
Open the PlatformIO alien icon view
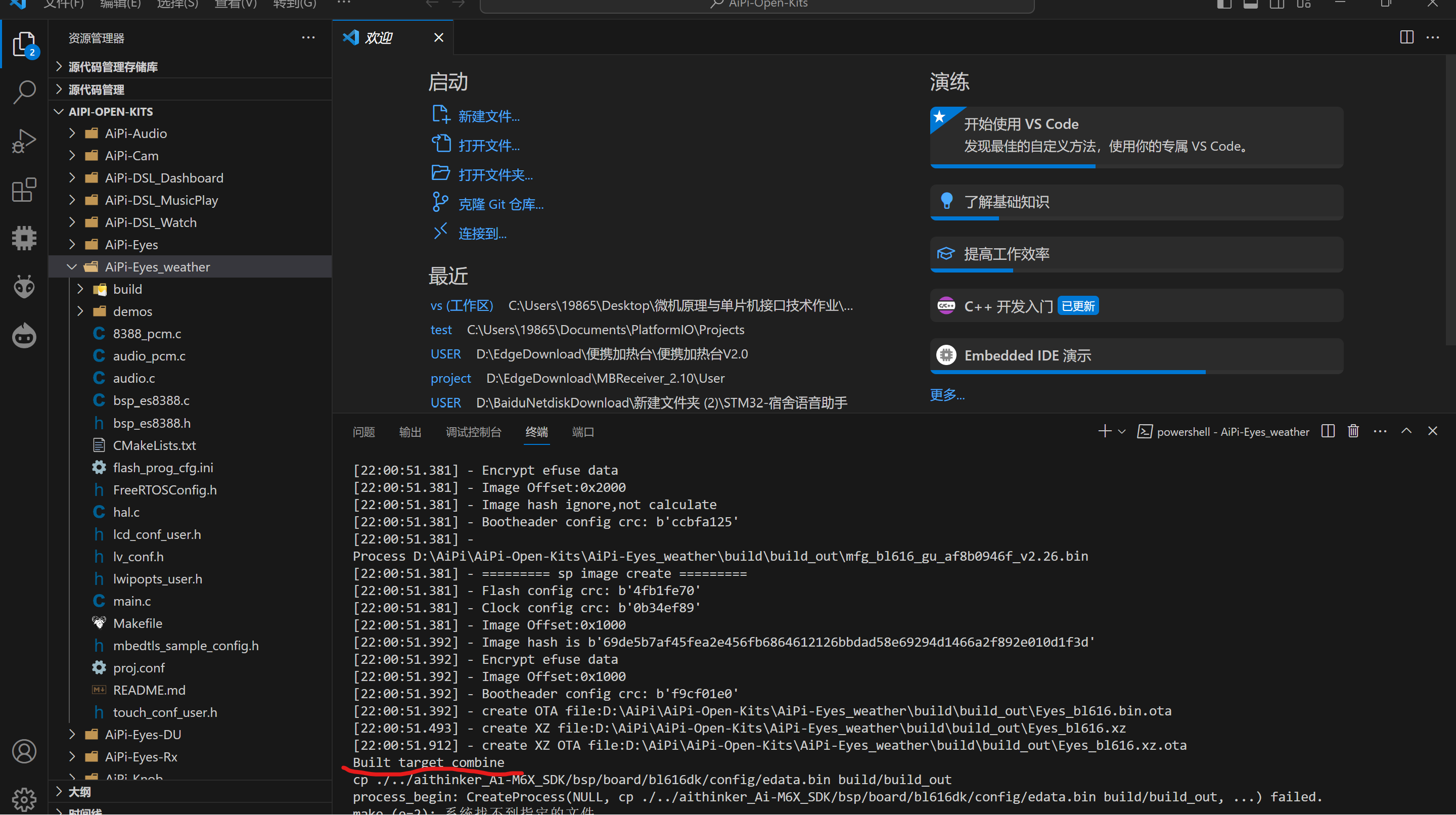click(24, 287)
